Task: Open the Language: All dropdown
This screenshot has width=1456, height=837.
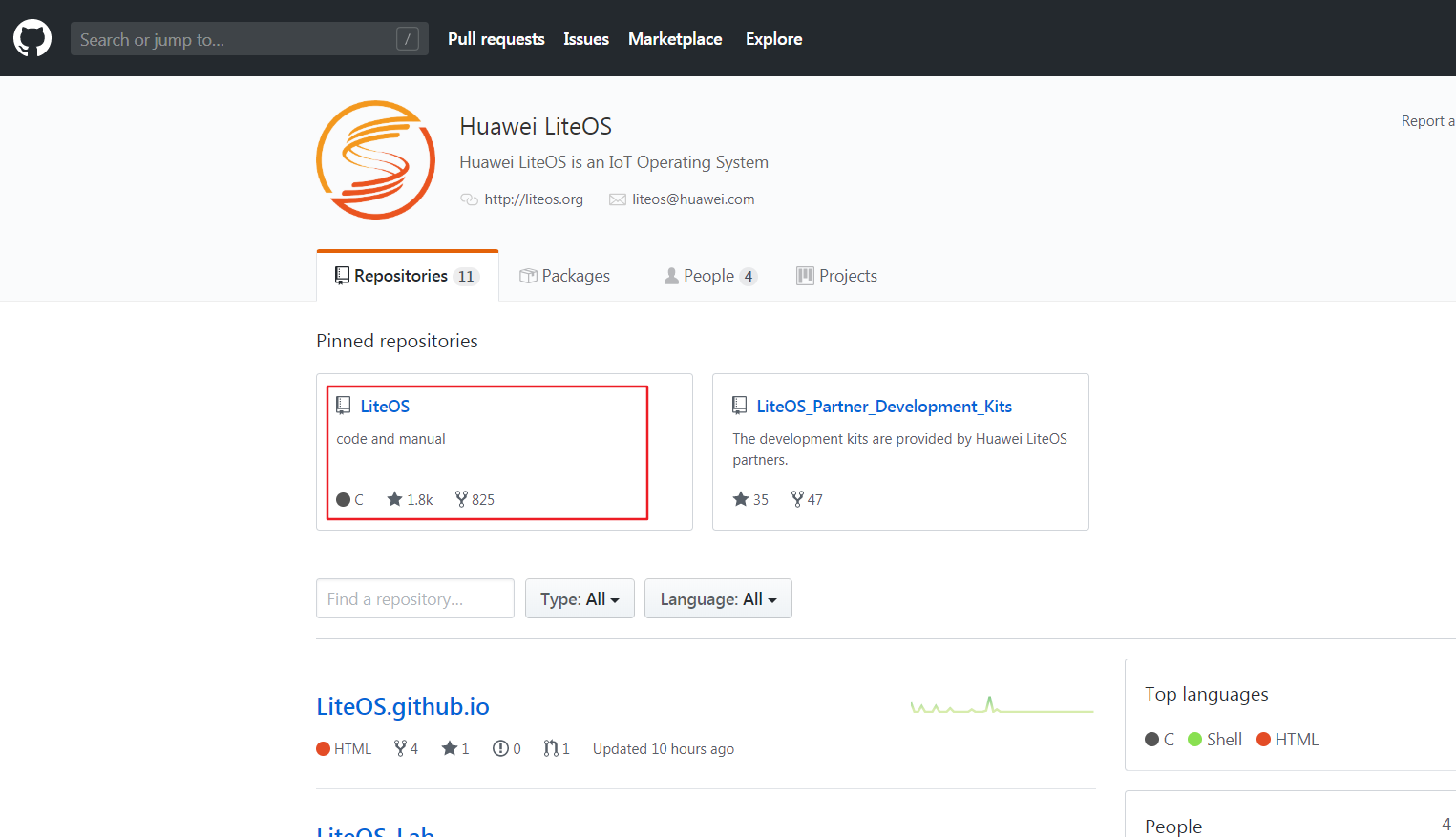Action: coord(718,598)
